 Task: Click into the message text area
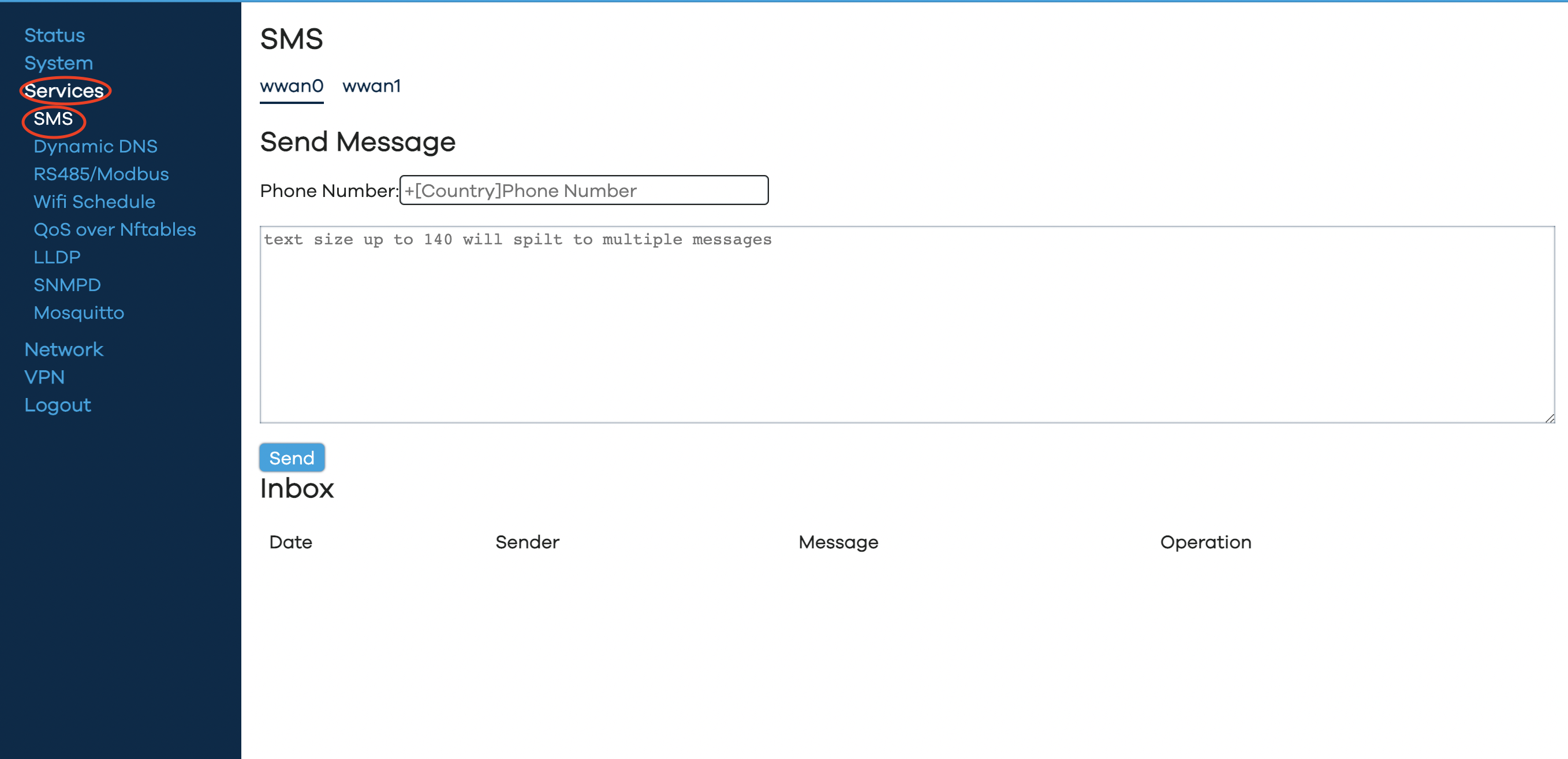click(x=907, y=325)
